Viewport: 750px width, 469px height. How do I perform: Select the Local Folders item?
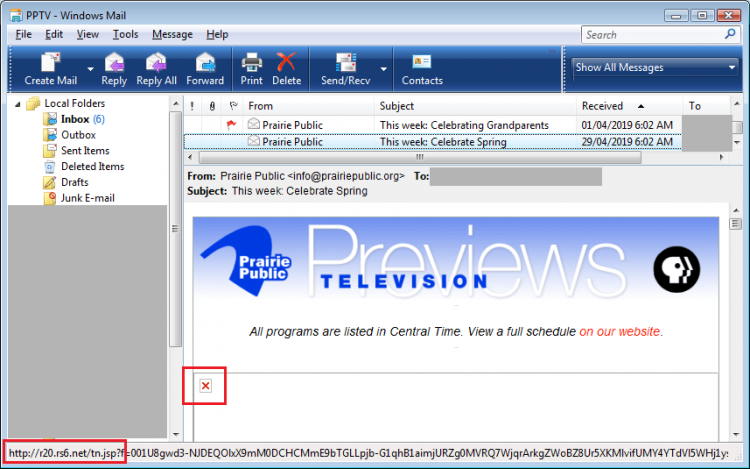(x=74, y=103)
